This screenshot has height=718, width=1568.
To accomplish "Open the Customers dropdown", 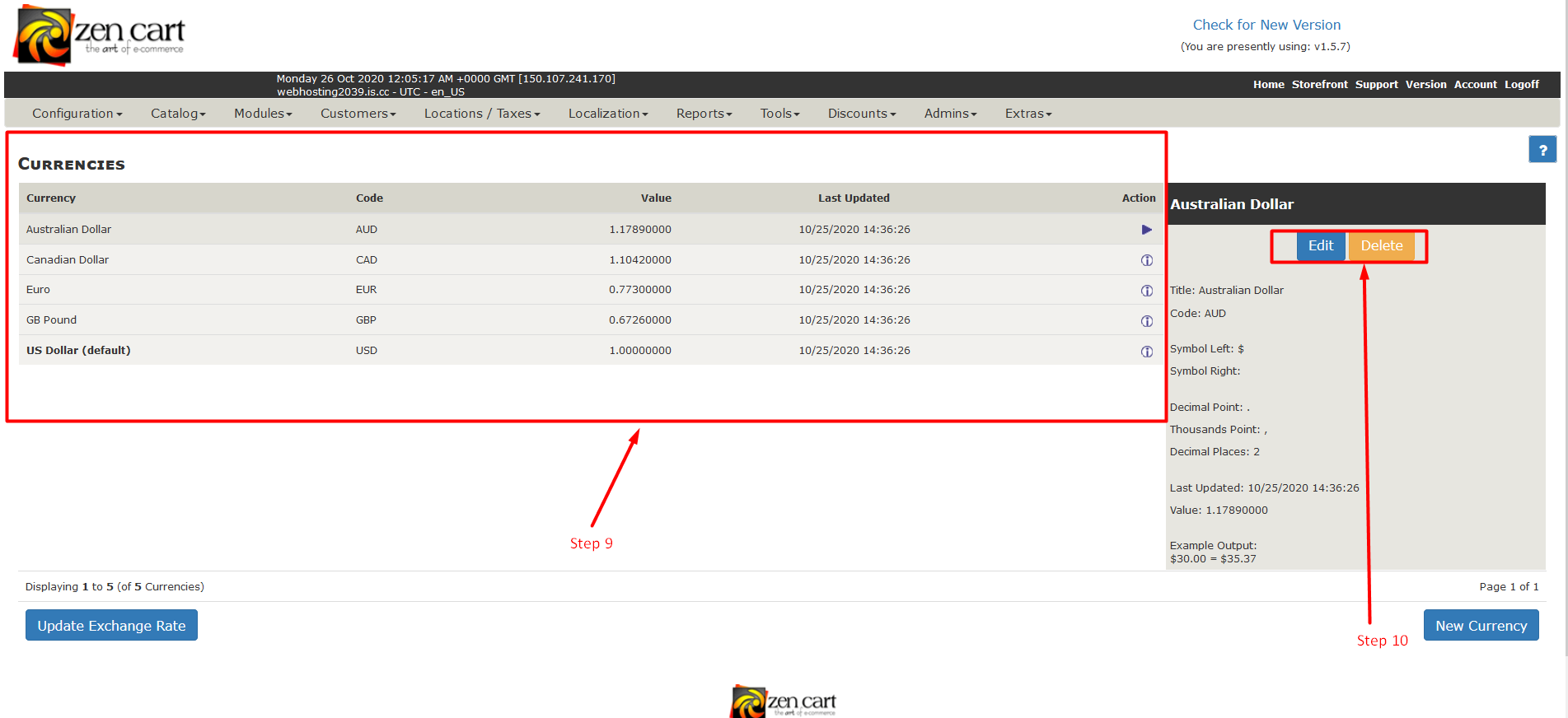I will [x=358, y=114].
